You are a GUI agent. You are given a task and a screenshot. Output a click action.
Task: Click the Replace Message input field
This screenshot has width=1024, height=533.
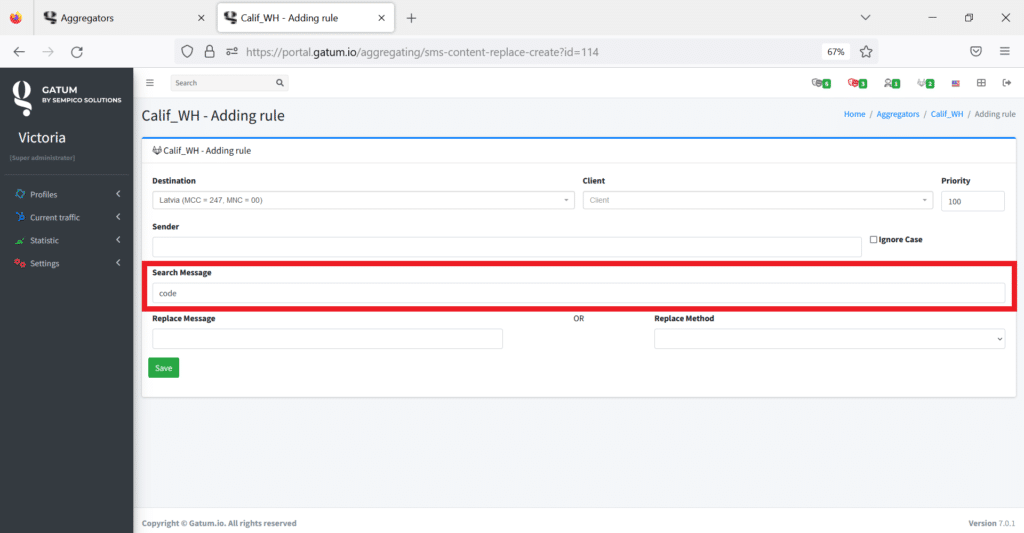327,339
